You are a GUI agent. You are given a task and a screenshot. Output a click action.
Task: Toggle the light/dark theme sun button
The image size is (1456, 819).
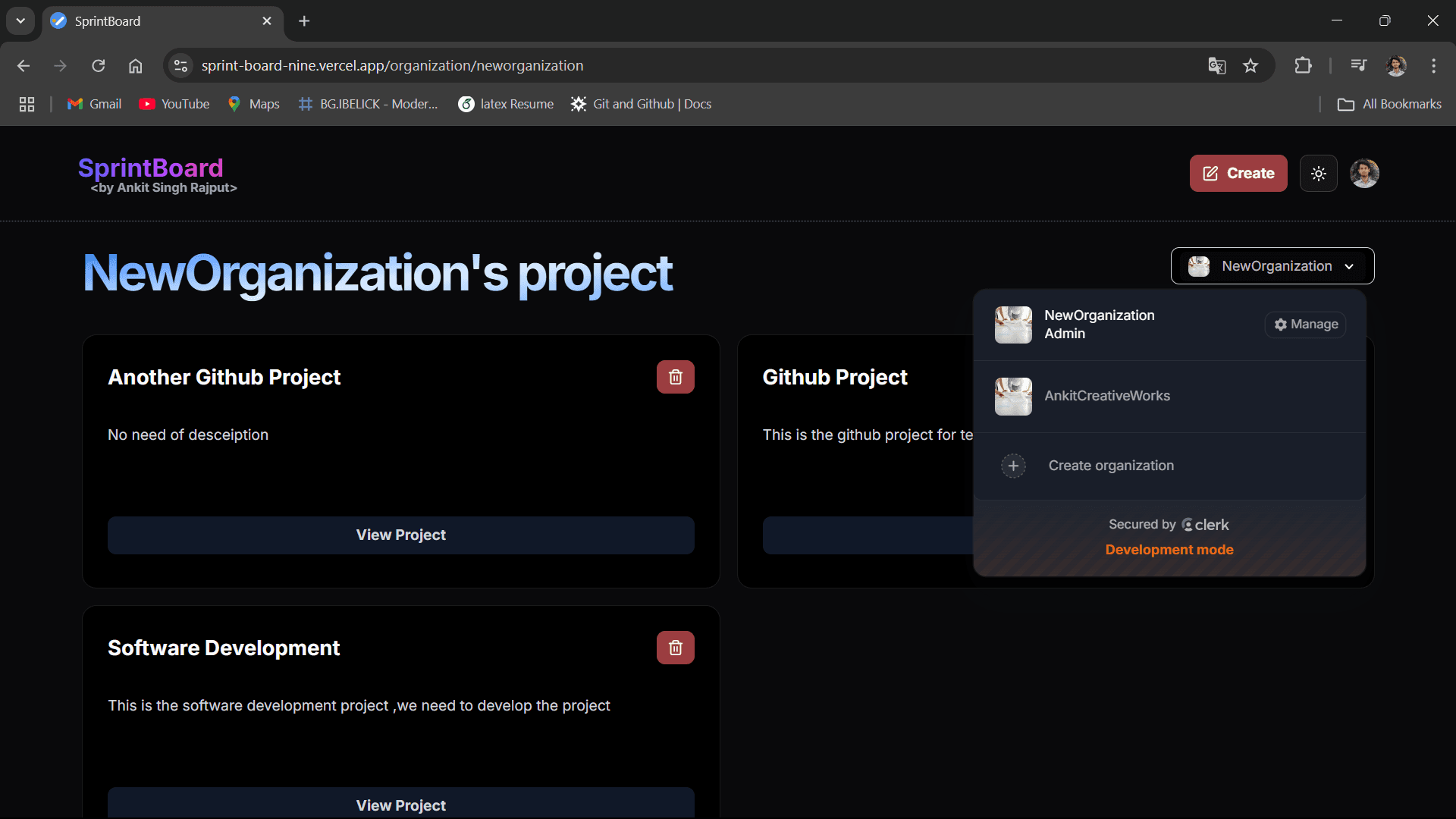[x=1318, y=174]
